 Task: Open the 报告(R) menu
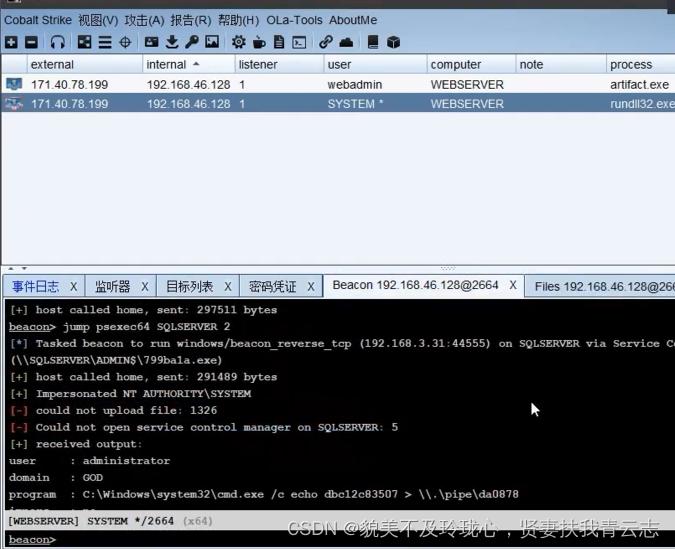click(191, 20)
